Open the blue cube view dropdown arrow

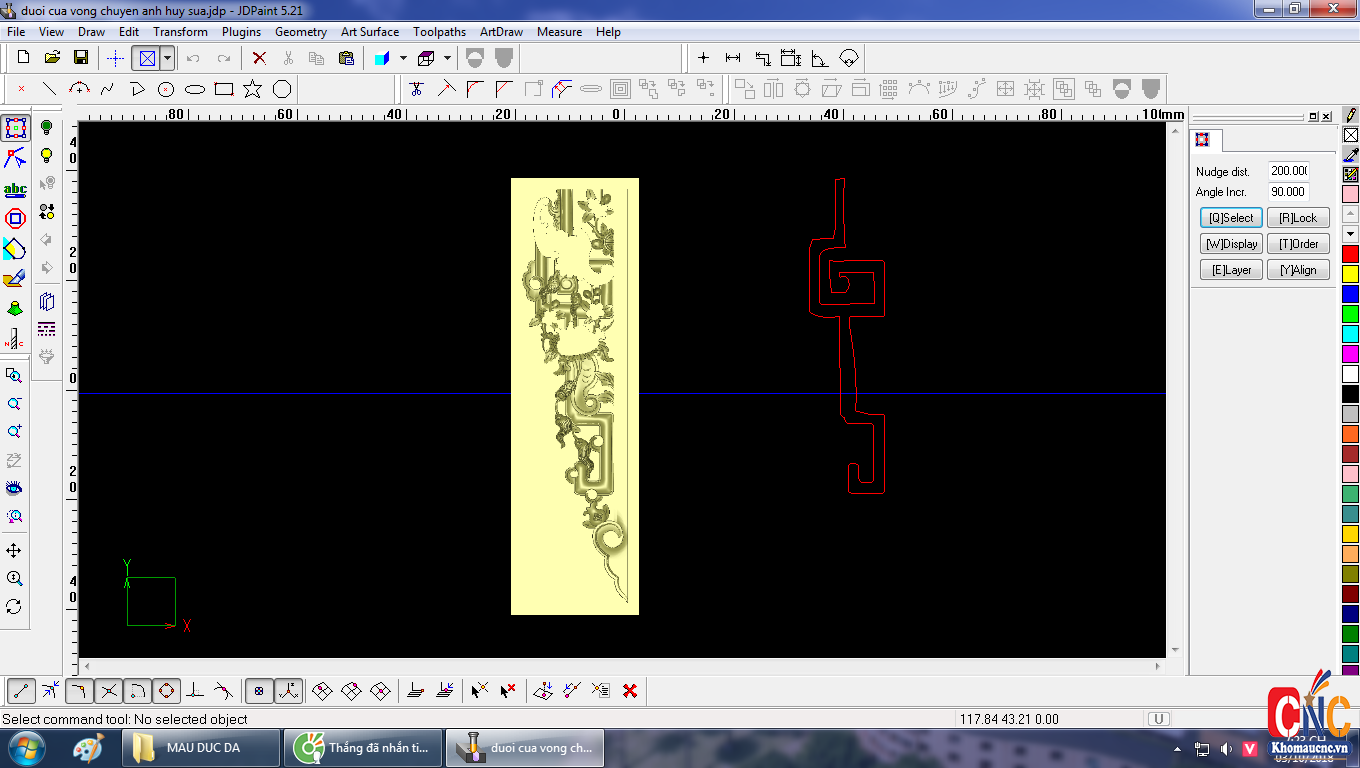click(403, 58)
